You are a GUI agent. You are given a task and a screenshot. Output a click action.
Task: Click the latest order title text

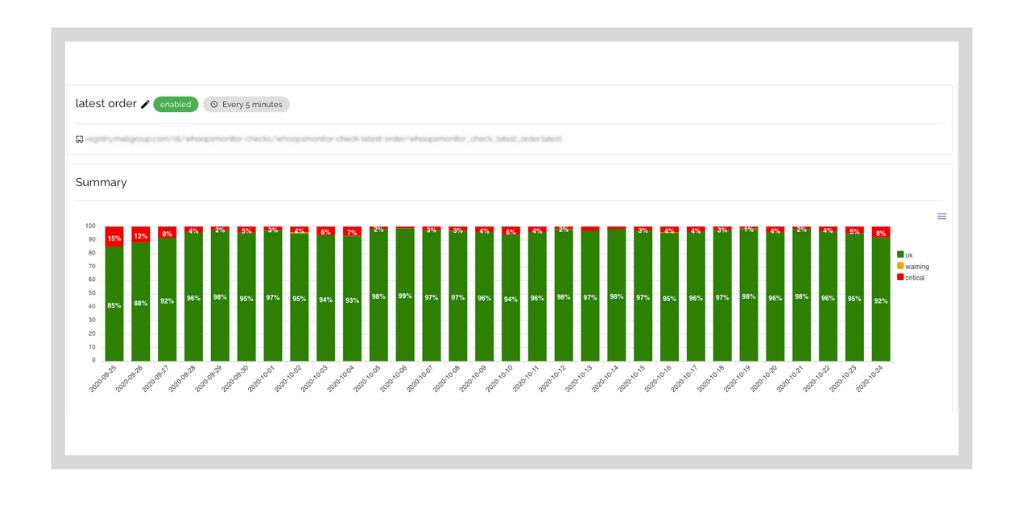(106, 104)
